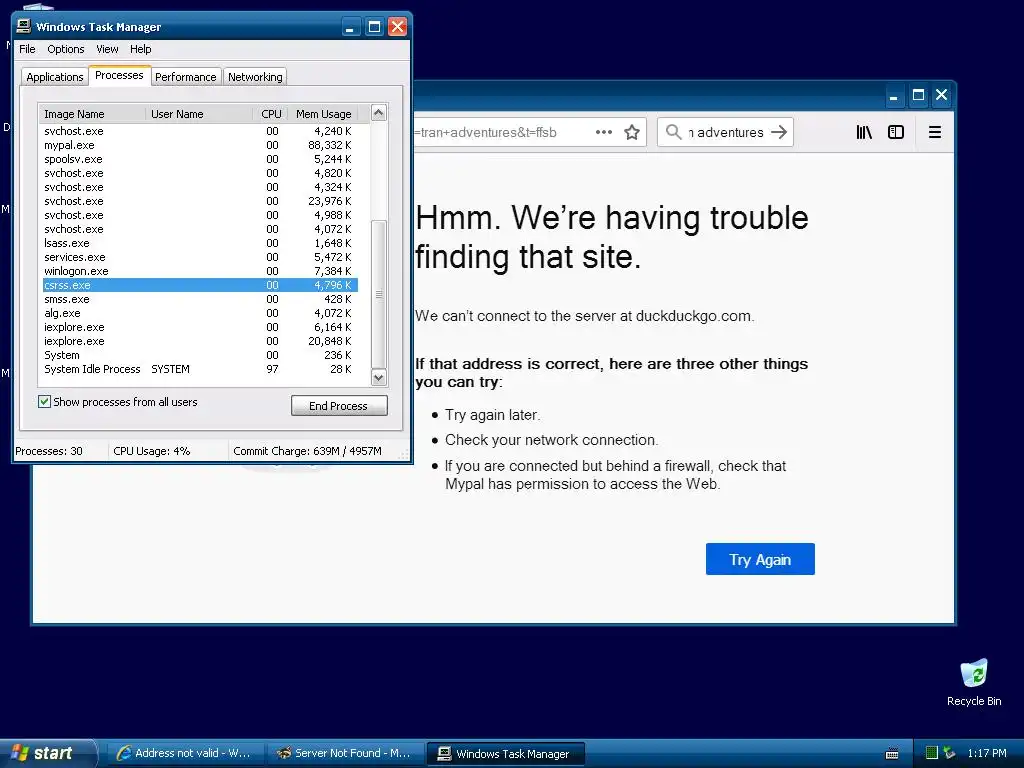
Task: Click the process list scroll-down arrow
Action: click(379, 377)
